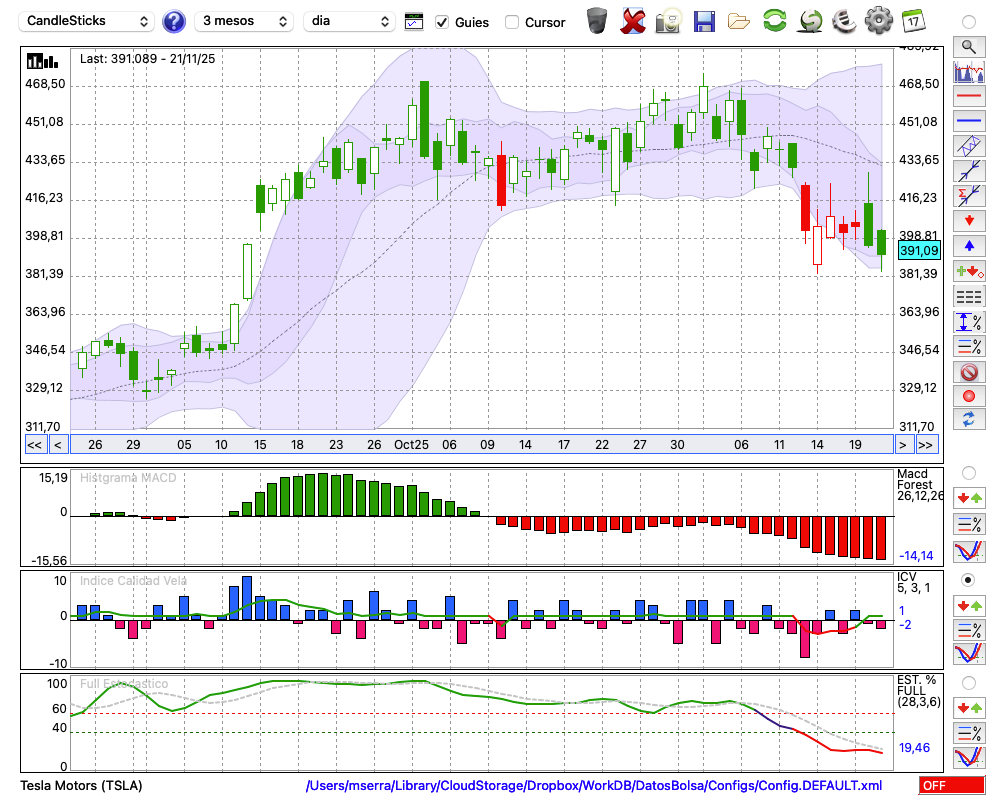1000x800 pixels.
Task: Toggle the red OFF button
Action: [x=952, y=785]
